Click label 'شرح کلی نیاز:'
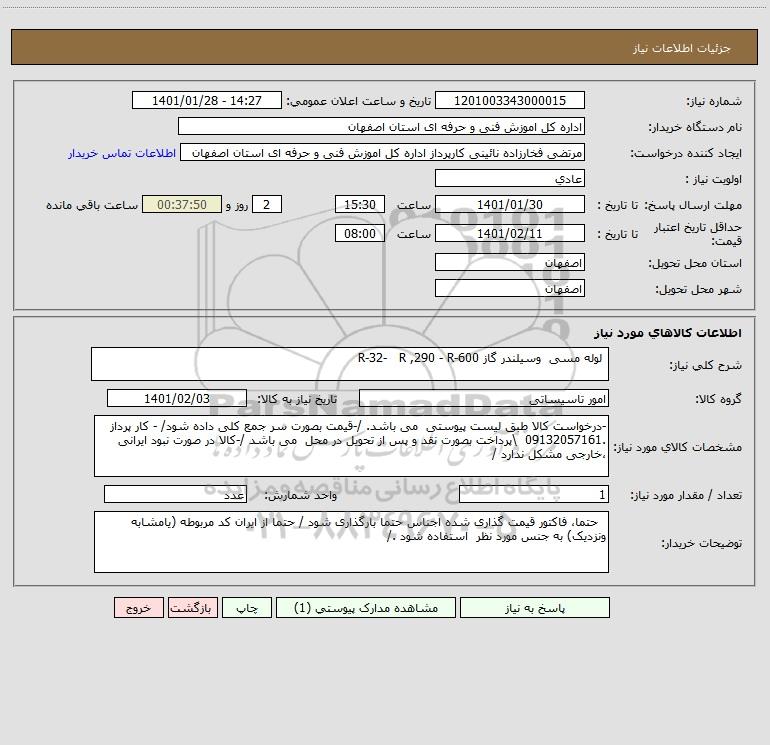The width and height of the screenshot is (770, 745). coord(706,365)
